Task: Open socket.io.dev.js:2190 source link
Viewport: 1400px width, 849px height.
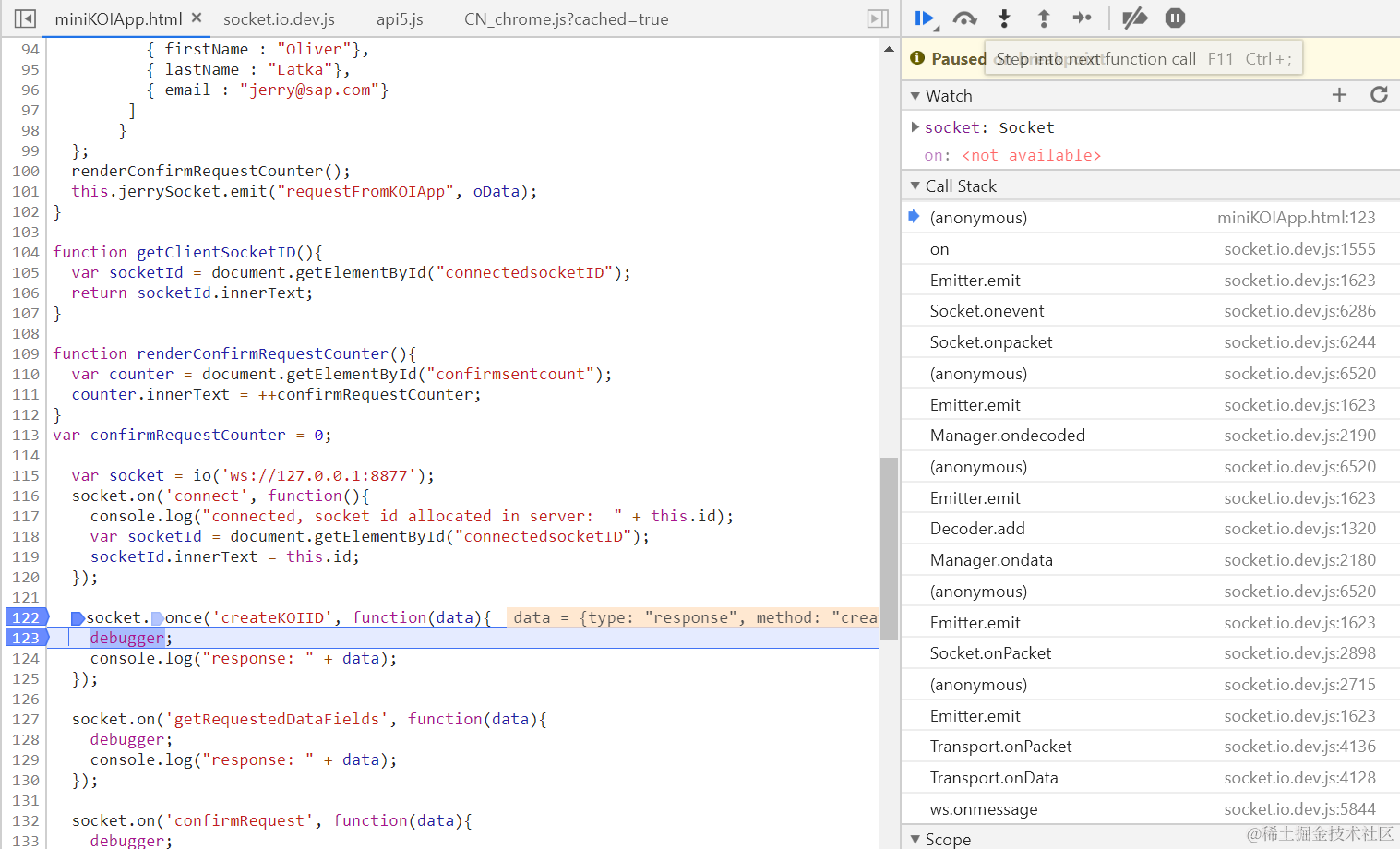Action: [x=1299, y=436]
